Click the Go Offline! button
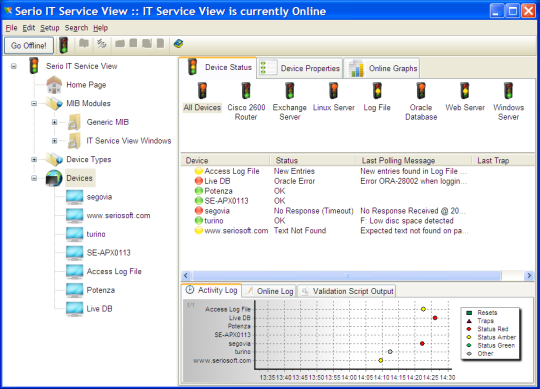 [x=29, y=45]
